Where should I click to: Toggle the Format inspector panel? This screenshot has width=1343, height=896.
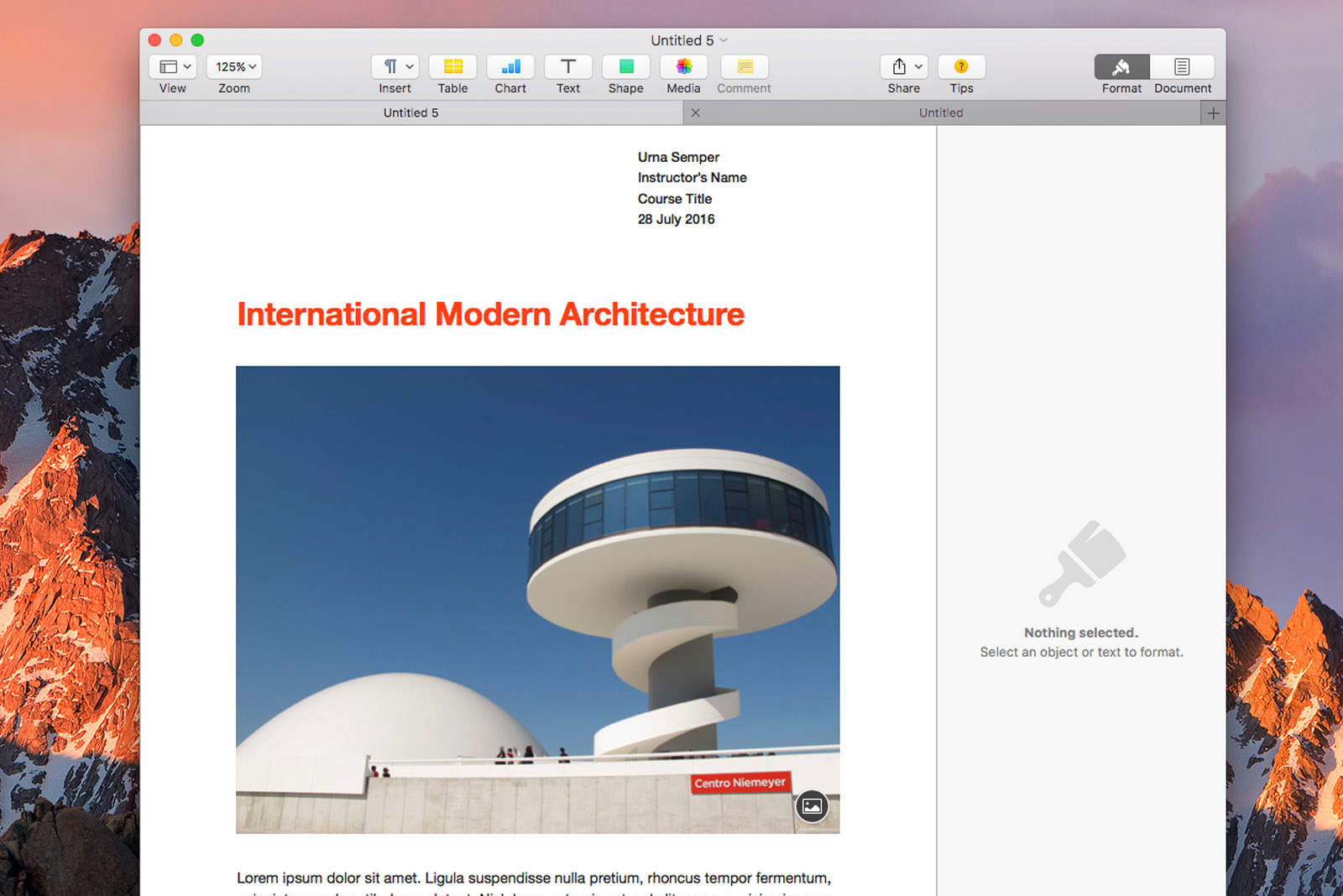pyautogui.click(x=1121, y=74)
